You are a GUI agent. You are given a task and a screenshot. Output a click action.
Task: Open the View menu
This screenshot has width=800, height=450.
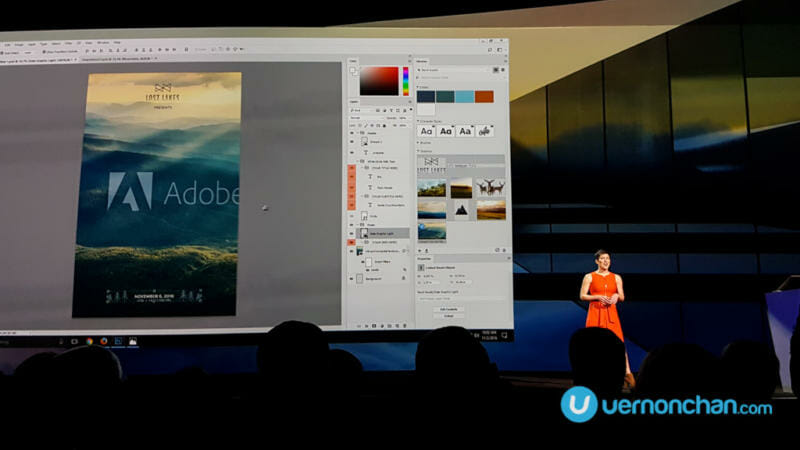[x=89, y=43]
